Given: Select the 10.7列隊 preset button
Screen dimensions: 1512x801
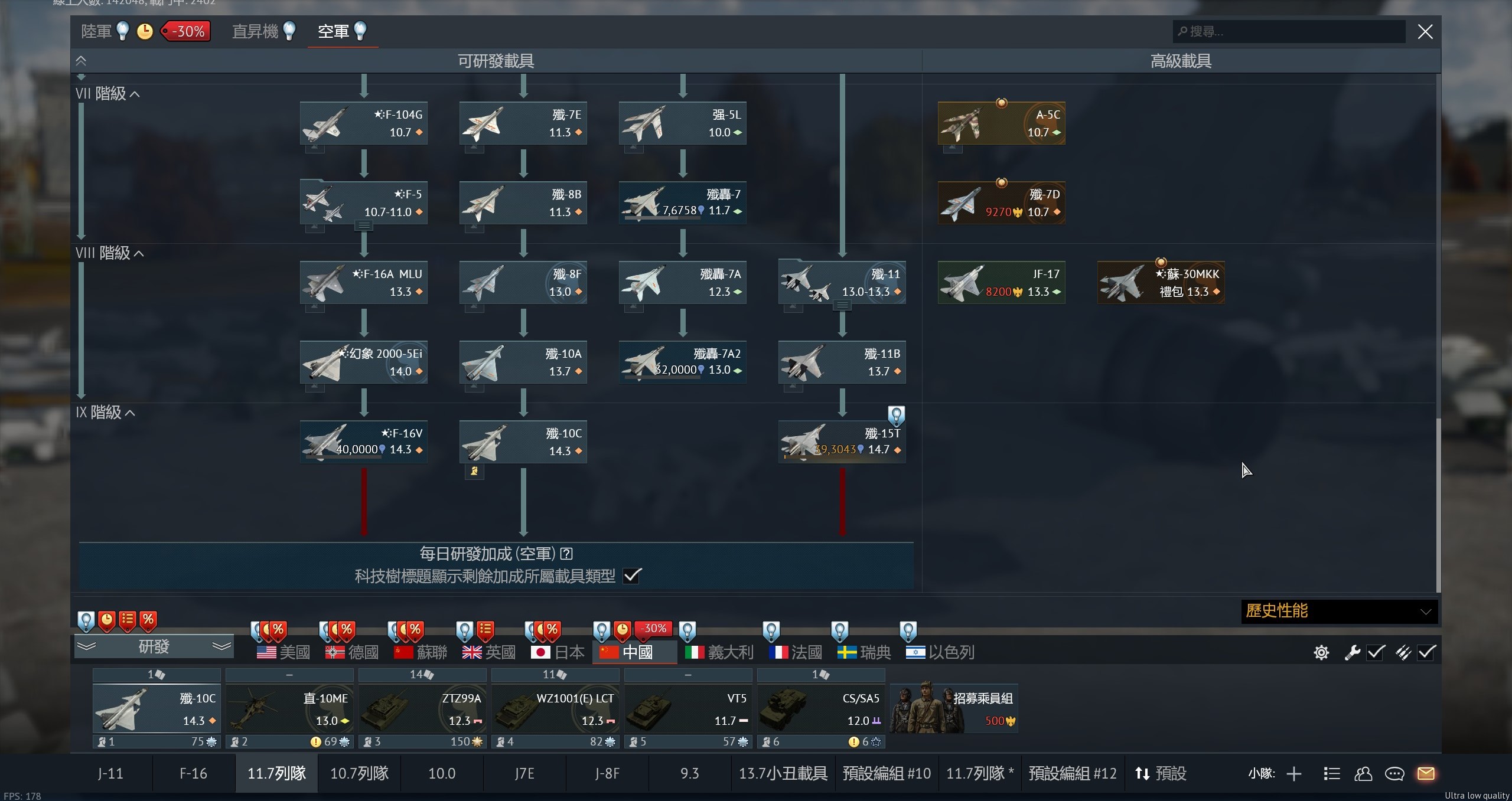Looking at the screenshot, I should click(x=359, y=773).
